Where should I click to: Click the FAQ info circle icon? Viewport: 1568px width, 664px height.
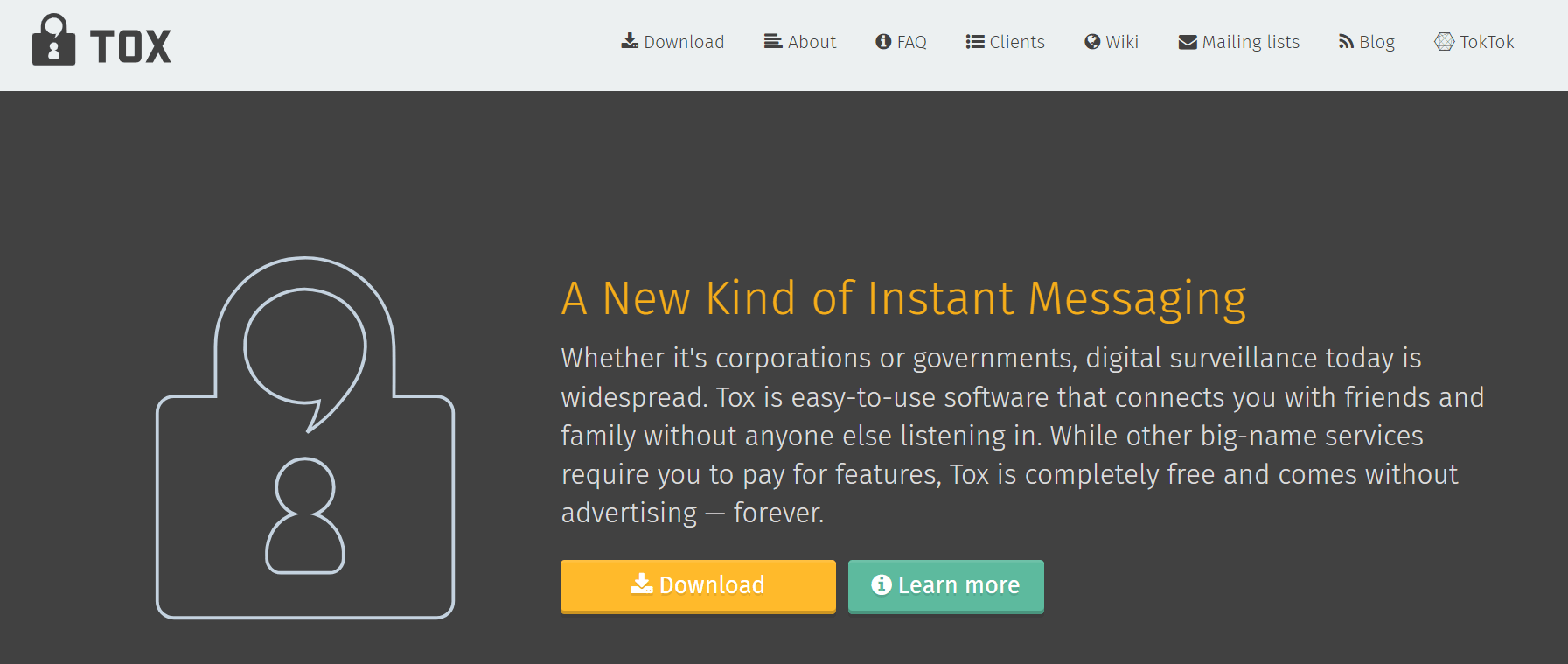click(x=883, y=41)
